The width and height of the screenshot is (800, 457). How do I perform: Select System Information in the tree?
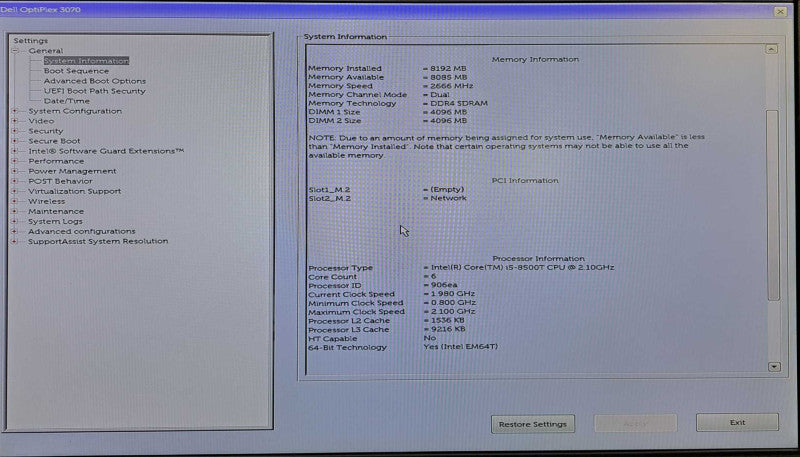86,61
